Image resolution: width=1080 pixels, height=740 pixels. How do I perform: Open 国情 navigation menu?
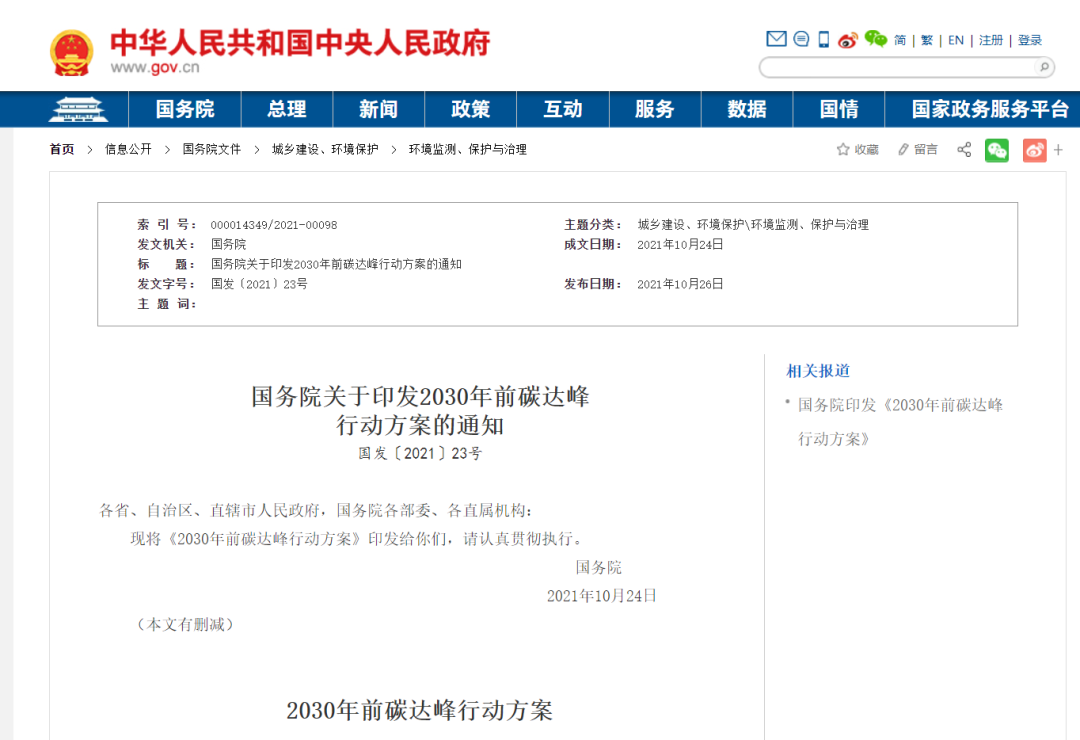[x=839, y=109]
